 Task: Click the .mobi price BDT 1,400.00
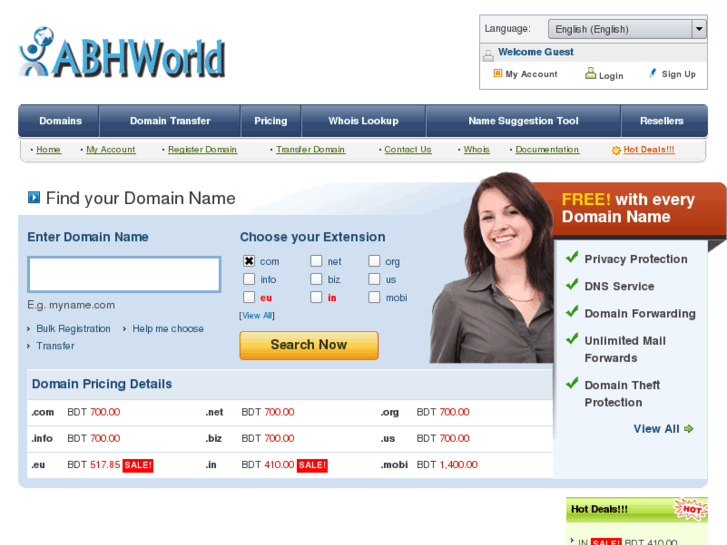447,465
